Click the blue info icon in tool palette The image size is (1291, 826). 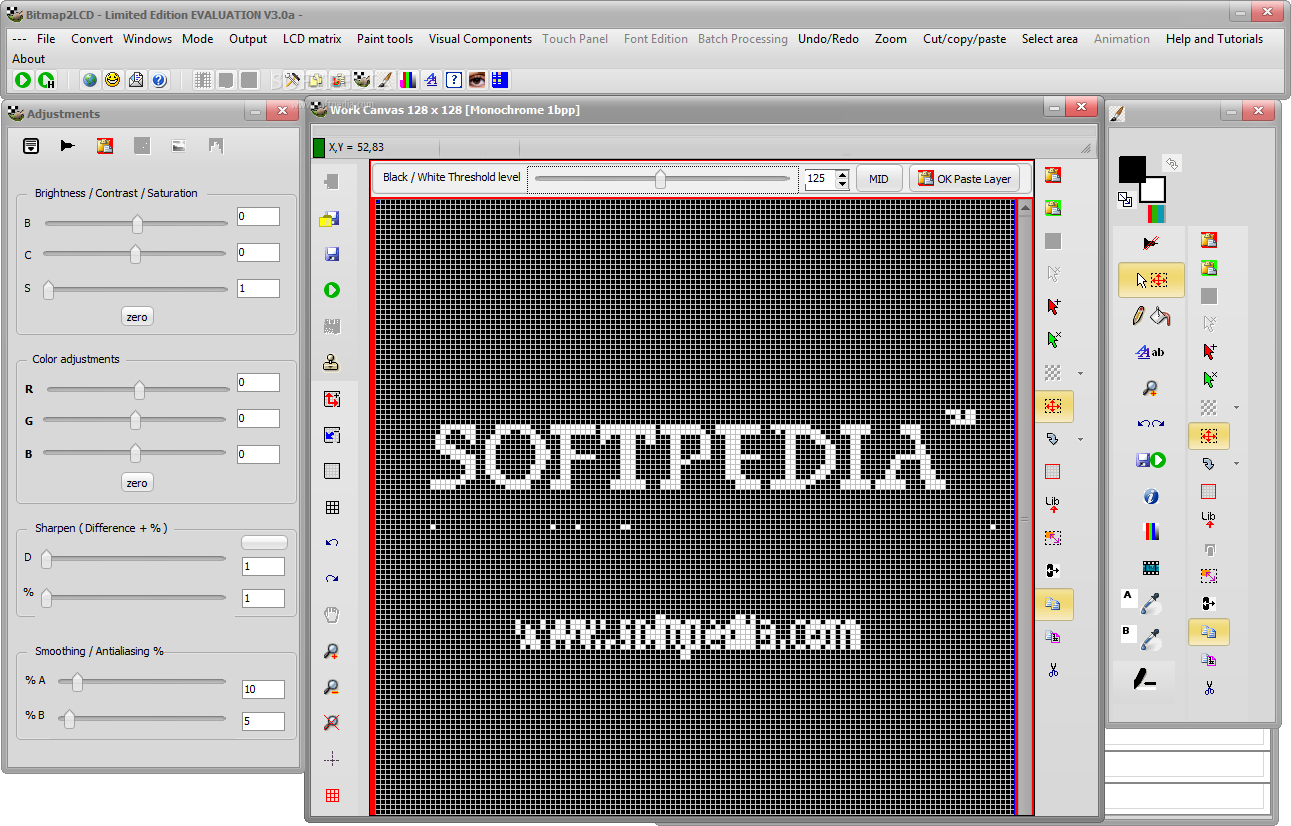(x=1151, y=496)
